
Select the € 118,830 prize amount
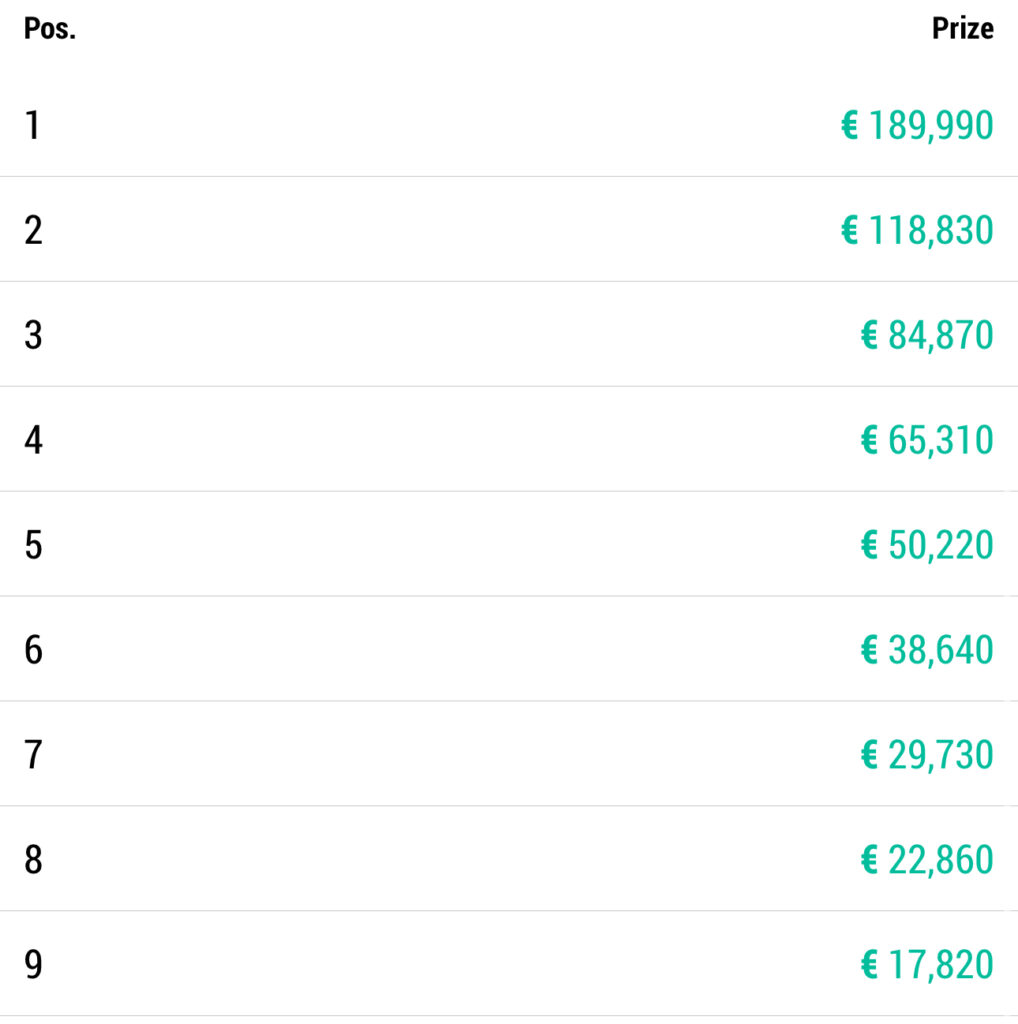tap(917, 231)
